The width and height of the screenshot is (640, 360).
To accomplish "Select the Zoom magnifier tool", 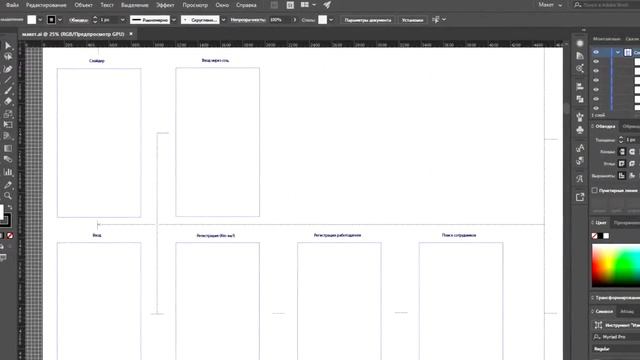I will [8, 196].
